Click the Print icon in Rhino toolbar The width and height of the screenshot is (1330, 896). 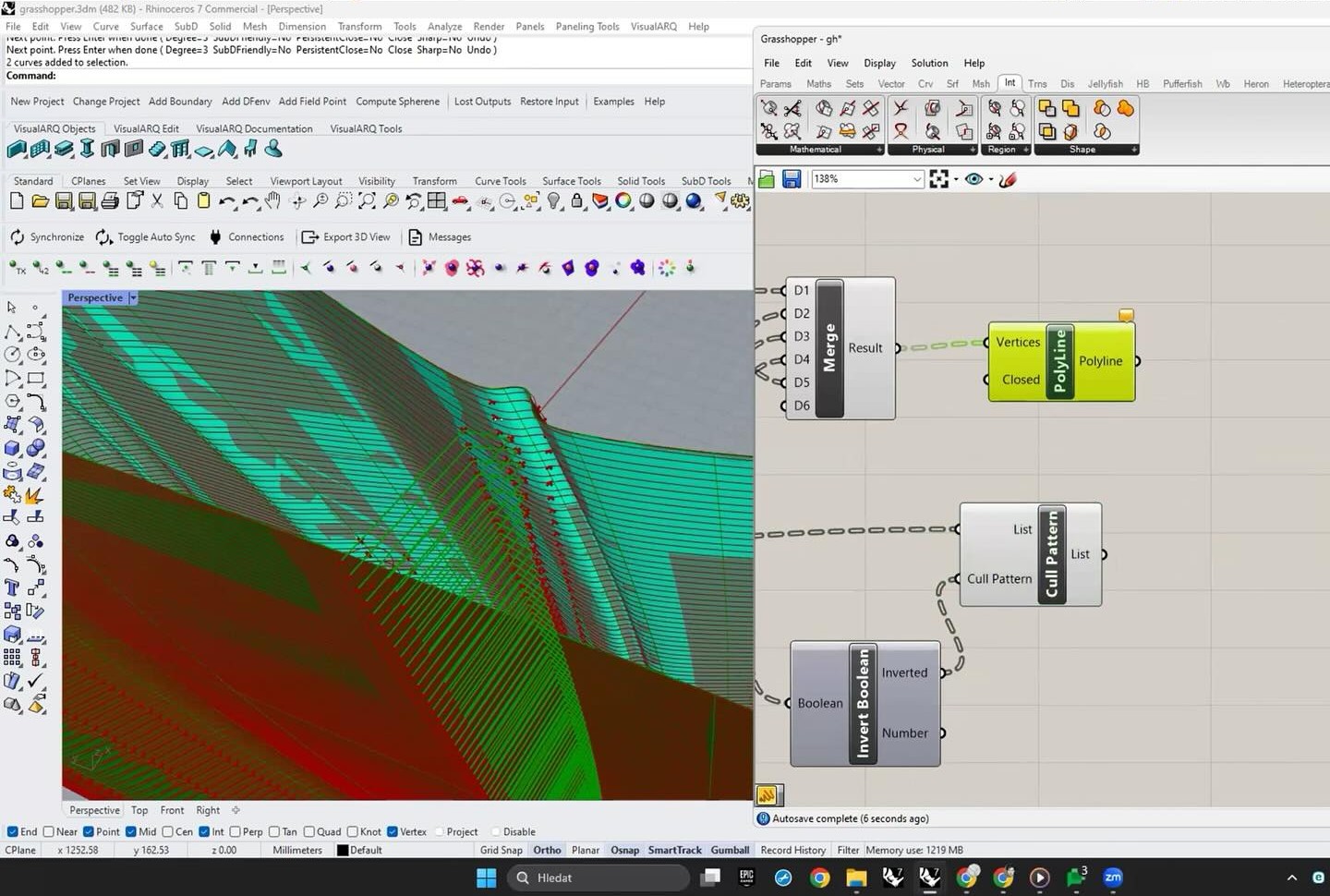point(110,200)
